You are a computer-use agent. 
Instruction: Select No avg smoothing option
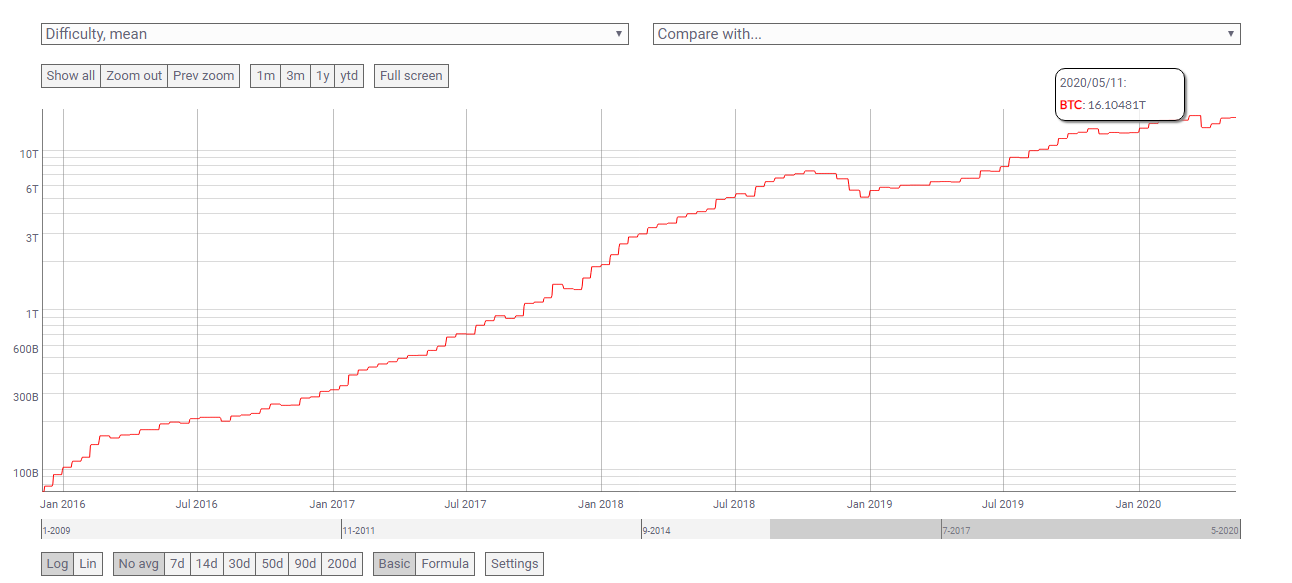tap(139, 564)
